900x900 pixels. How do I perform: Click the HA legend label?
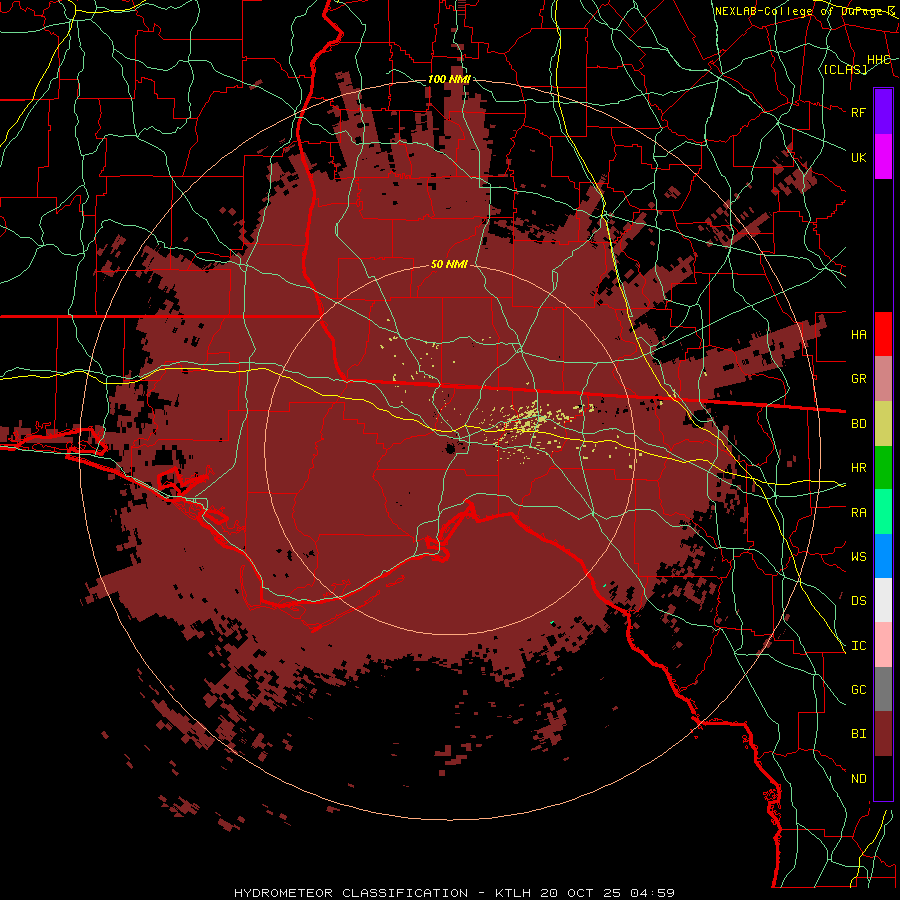click(x=859, y=334)
